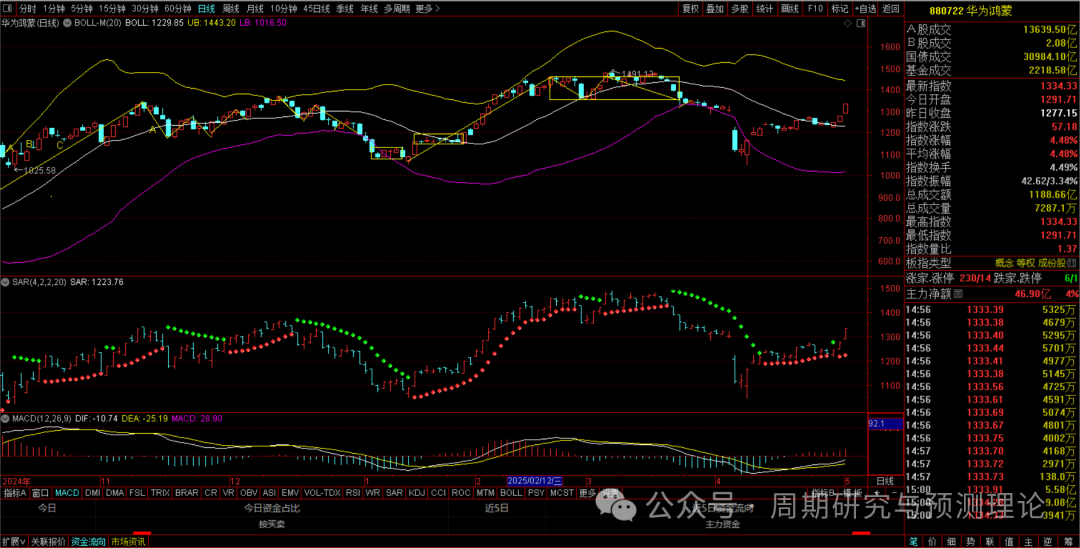Expand the 扩展 bottom panel menu

point(11,541)
